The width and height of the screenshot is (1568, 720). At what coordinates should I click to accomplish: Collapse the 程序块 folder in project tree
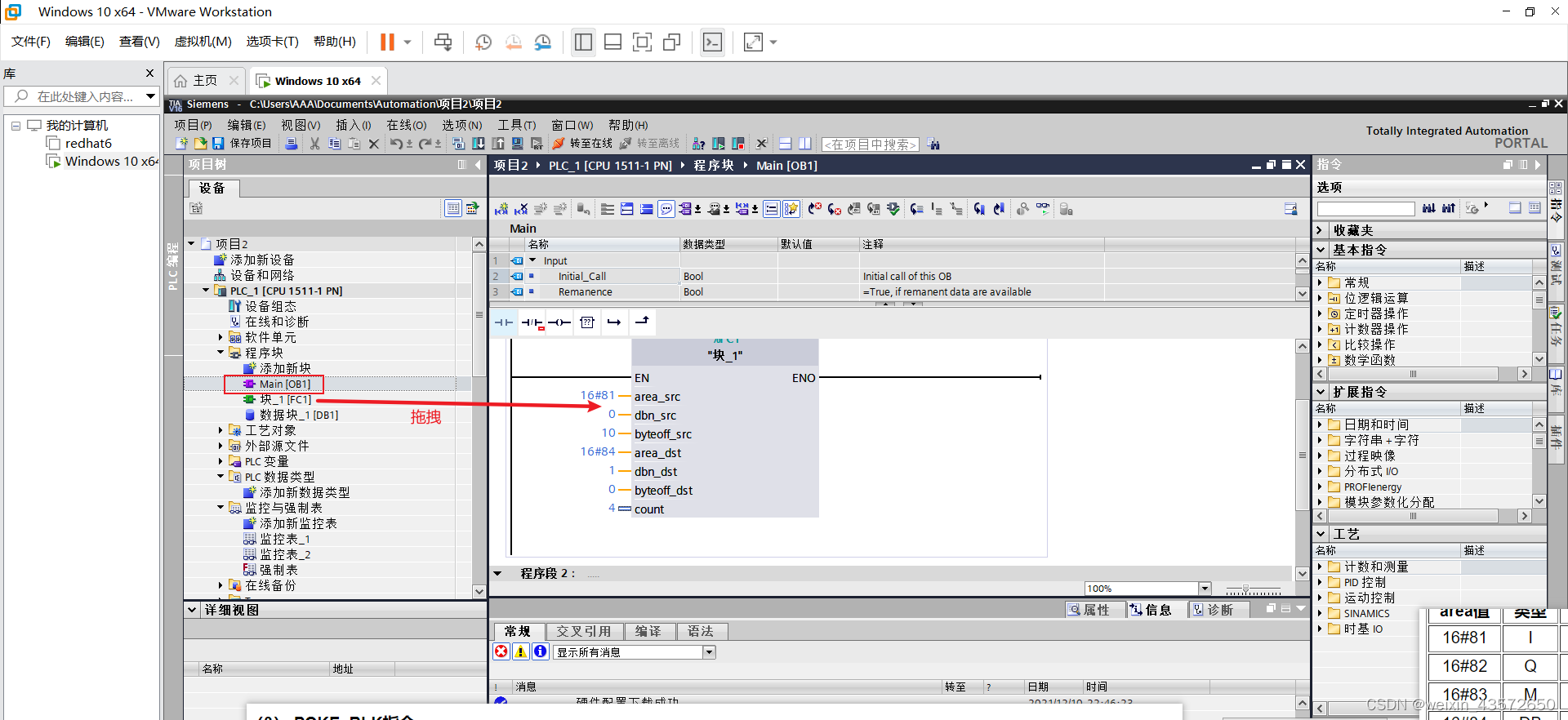[220, 353]
